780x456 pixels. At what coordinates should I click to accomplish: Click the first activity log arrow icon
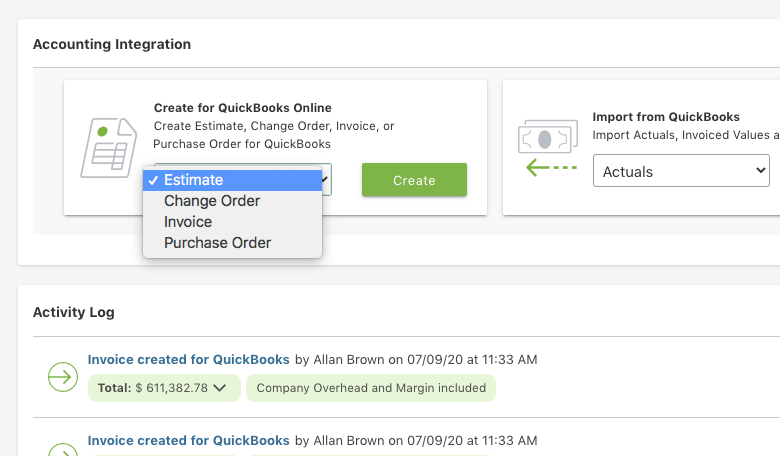63,377
